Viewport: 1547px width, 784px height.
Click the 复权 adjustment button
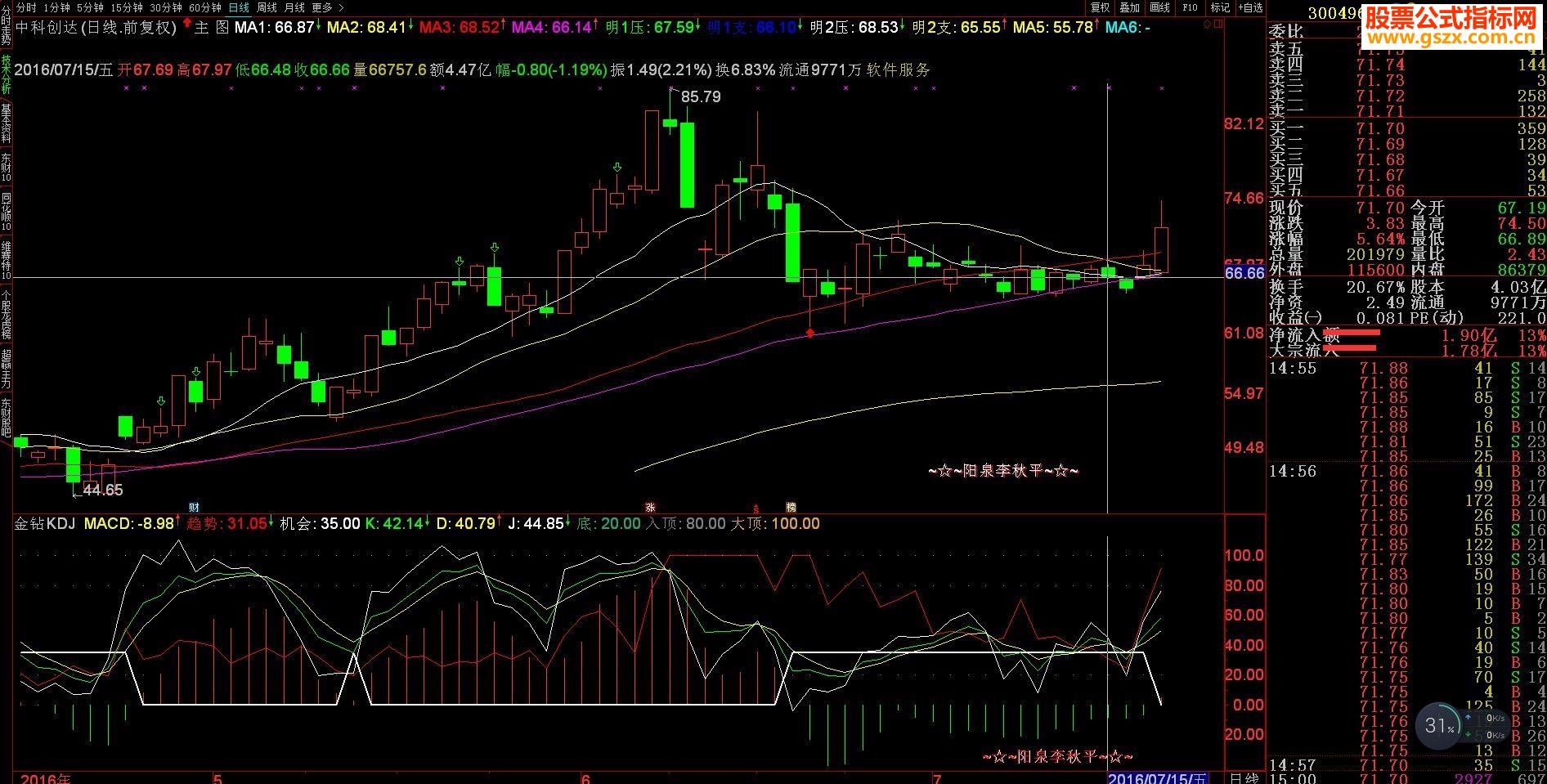[1101, 7]
